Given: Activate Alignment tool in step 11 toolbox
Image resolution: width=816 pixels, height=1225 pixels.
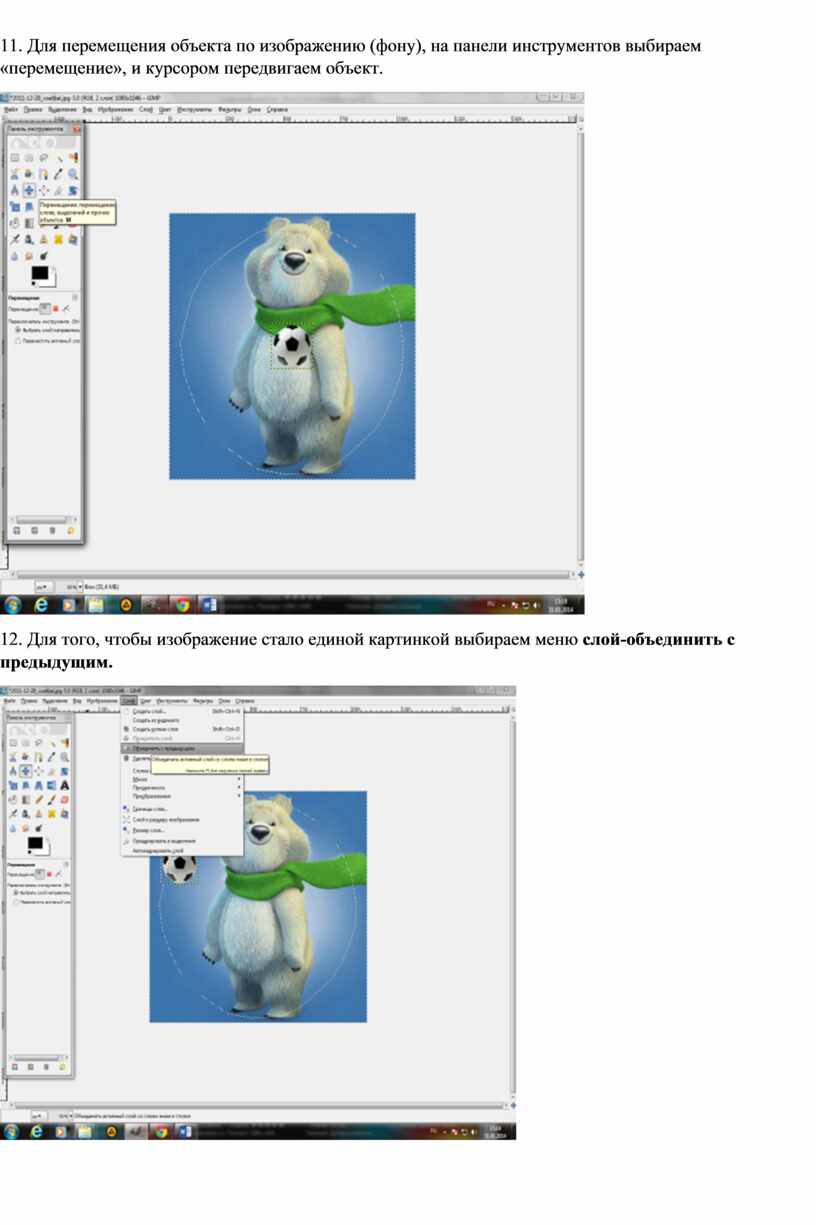Looking at the screenshot, I should tap(43, 189).
